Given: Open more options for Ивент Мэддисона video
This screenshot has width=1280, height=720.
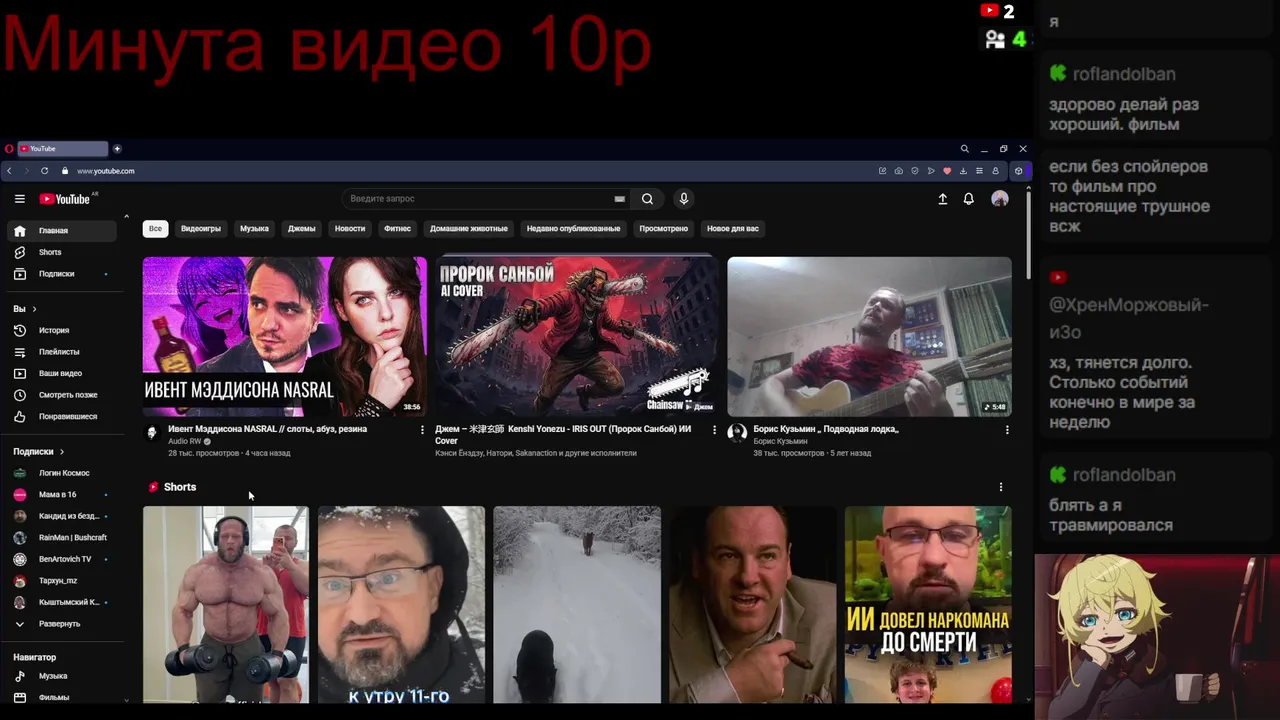Looking at the screenshot, I should click(422, 430).
